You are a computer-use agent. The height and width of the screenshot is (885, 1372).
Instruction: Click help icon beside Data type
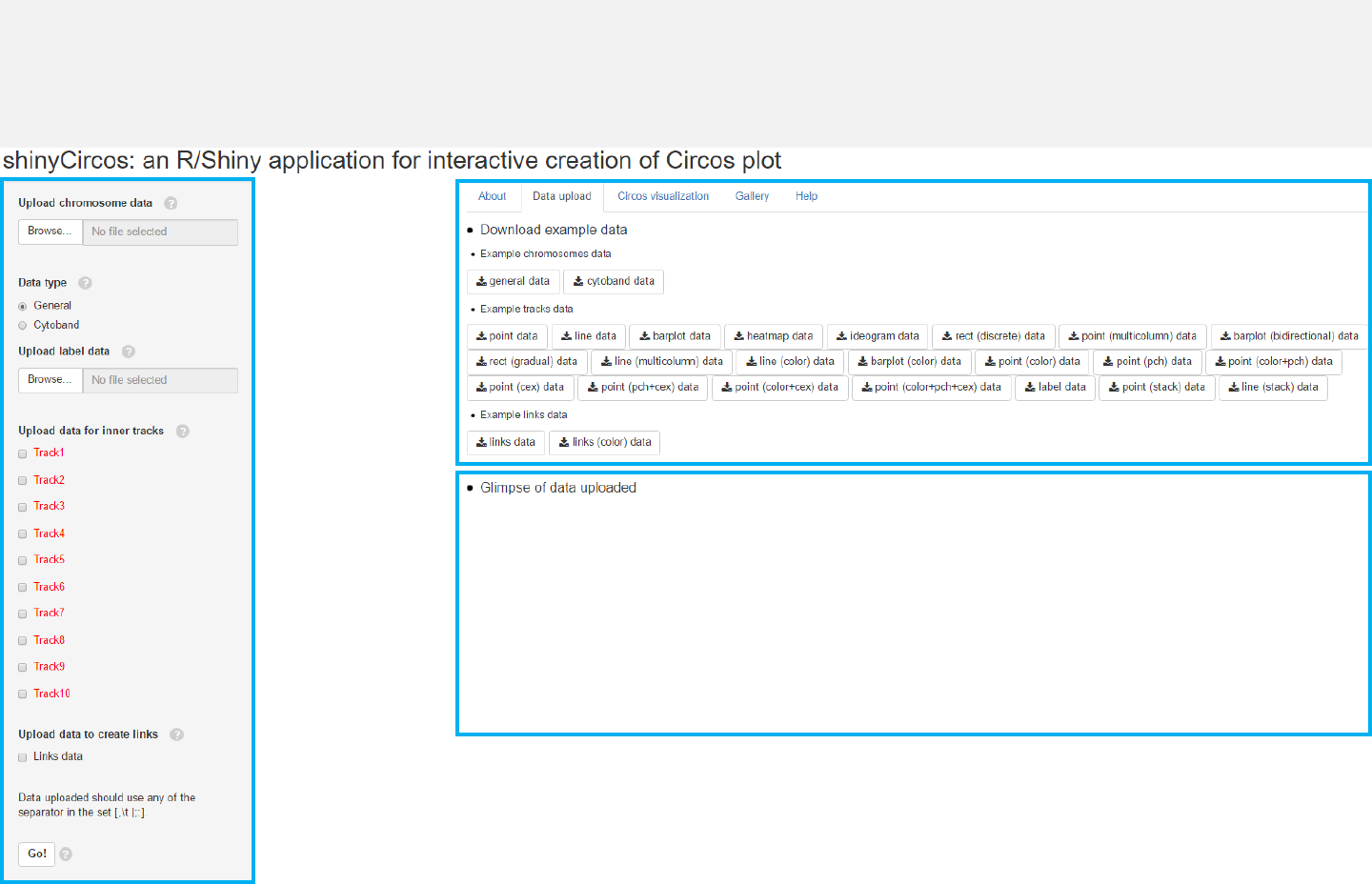pyautogui.click(x=85, y=283)
